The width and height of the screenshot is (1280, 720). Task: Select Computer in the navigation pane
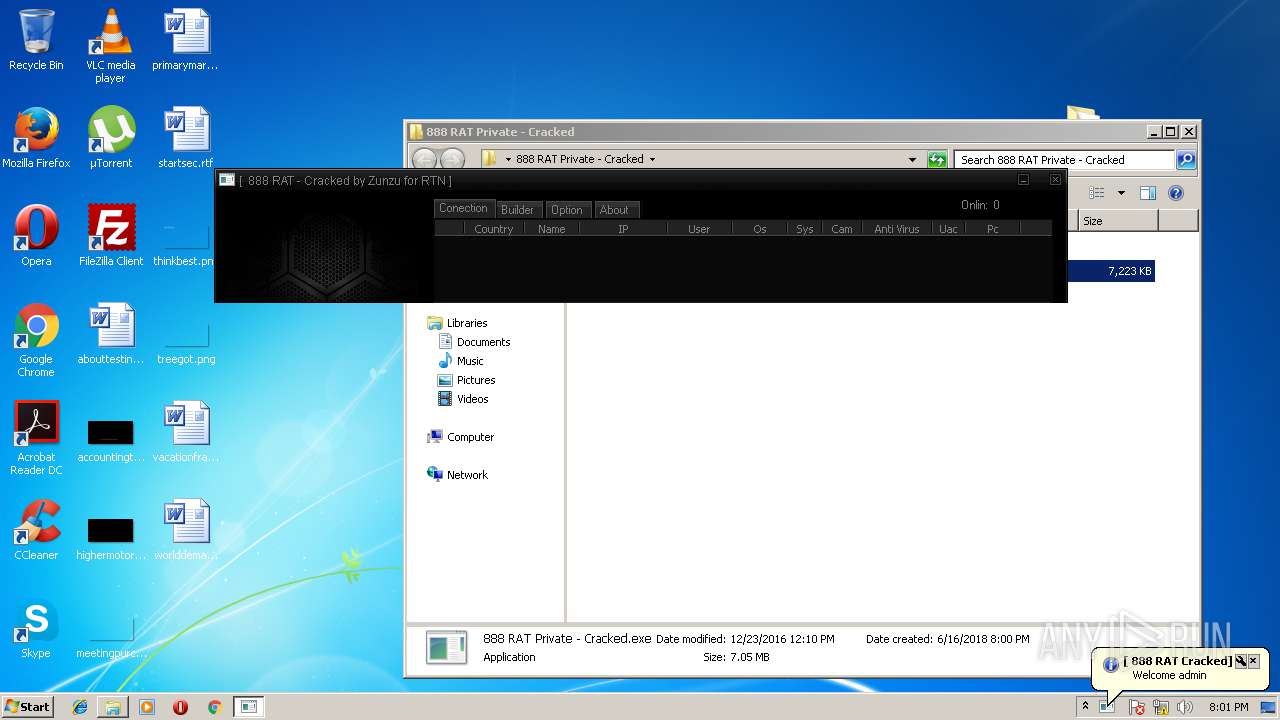coord(470,437)
